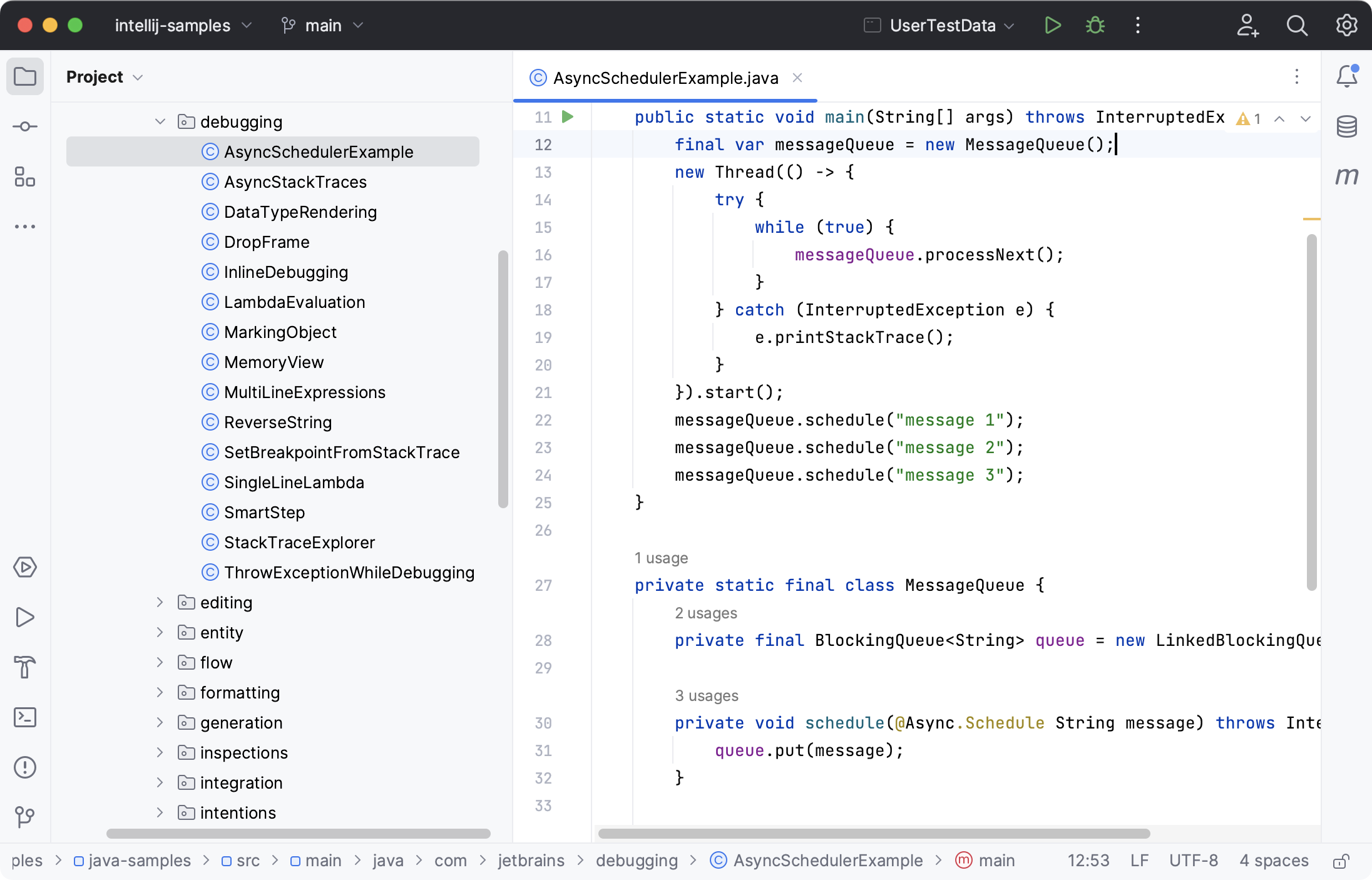Start debugging with the bug icon
The width and height of the screenshot is (1372, 880).
click(1095, 25)
